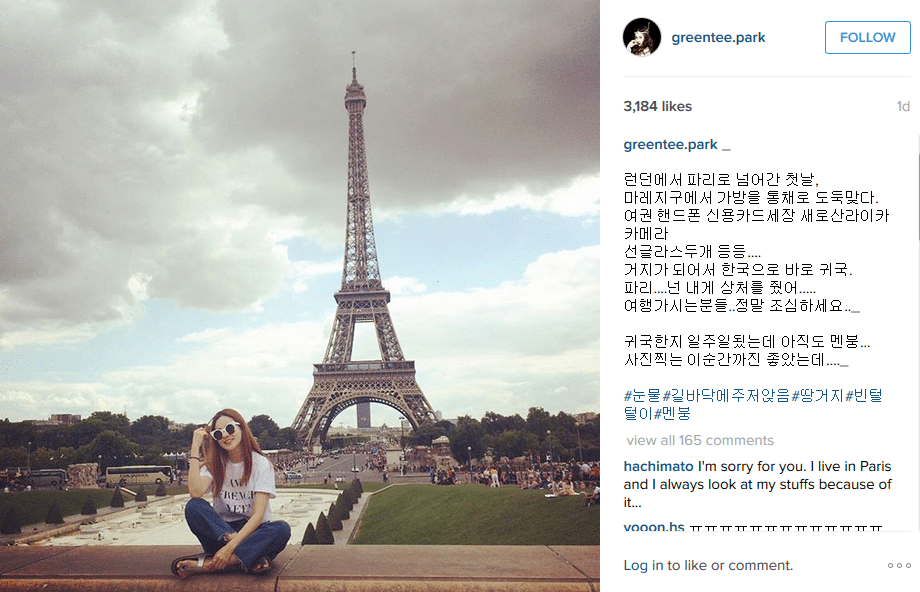Click the greentee.park profile avatar

(641, 37)
